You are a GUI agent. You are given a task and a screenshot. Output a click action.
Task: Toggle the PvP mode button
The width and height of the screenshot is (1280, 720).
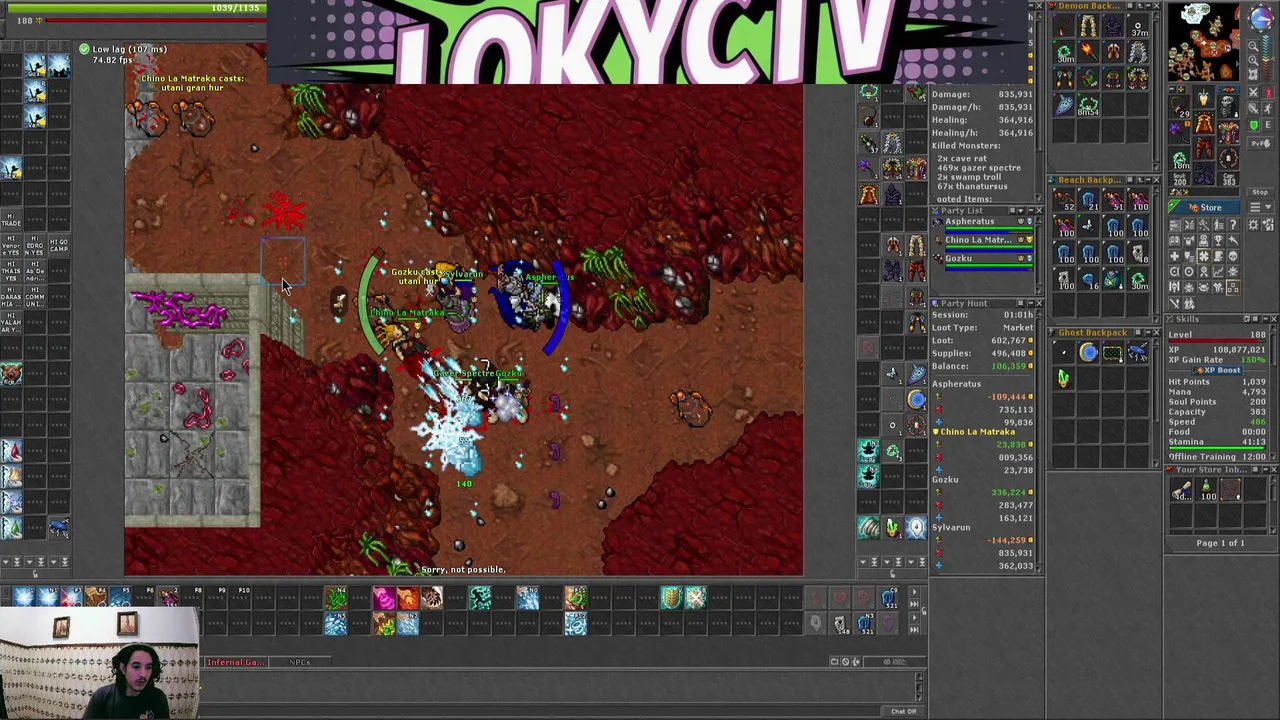[x=1261, y=143]
